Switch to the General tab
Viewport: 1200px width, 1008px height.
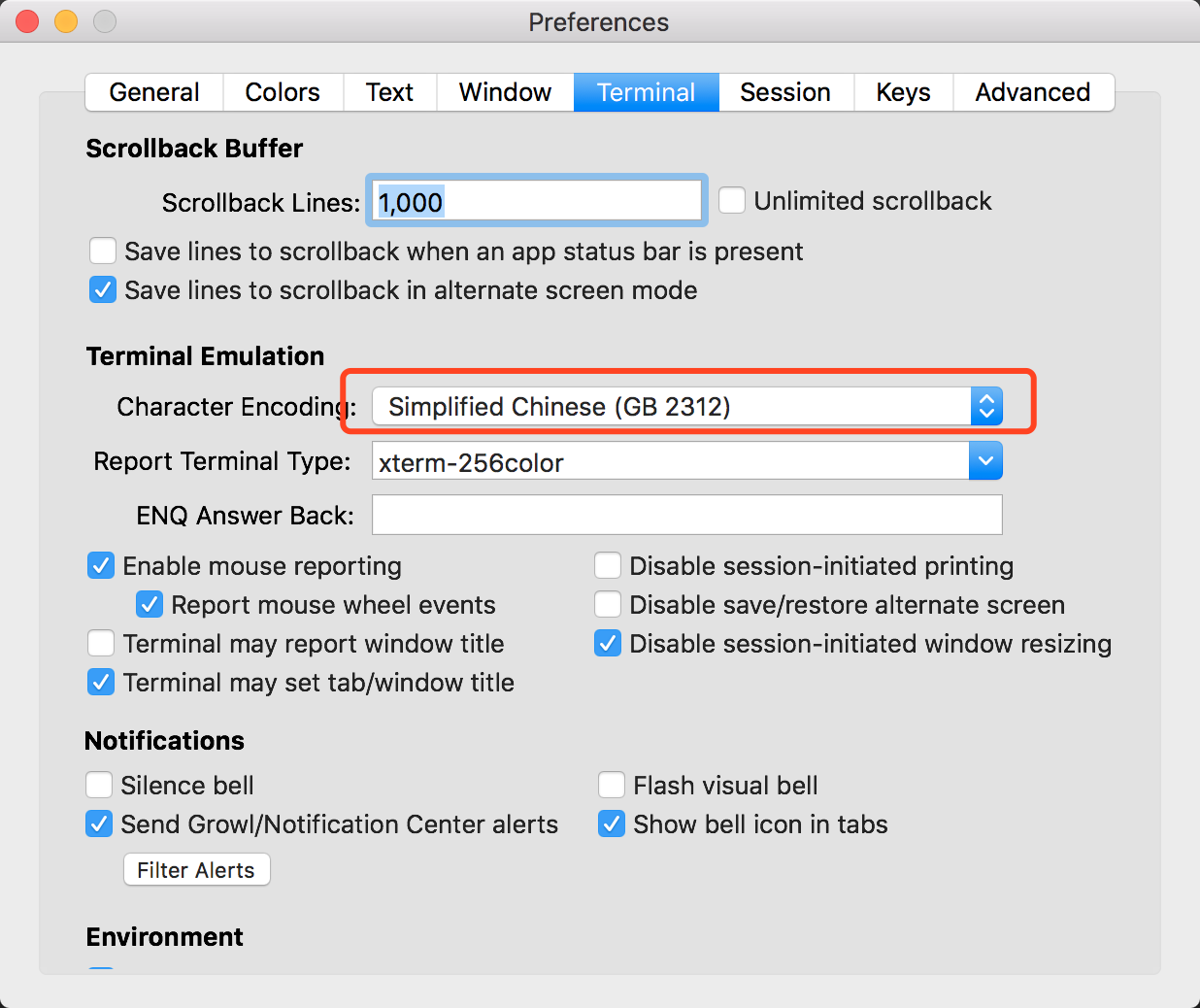(152, 91)
